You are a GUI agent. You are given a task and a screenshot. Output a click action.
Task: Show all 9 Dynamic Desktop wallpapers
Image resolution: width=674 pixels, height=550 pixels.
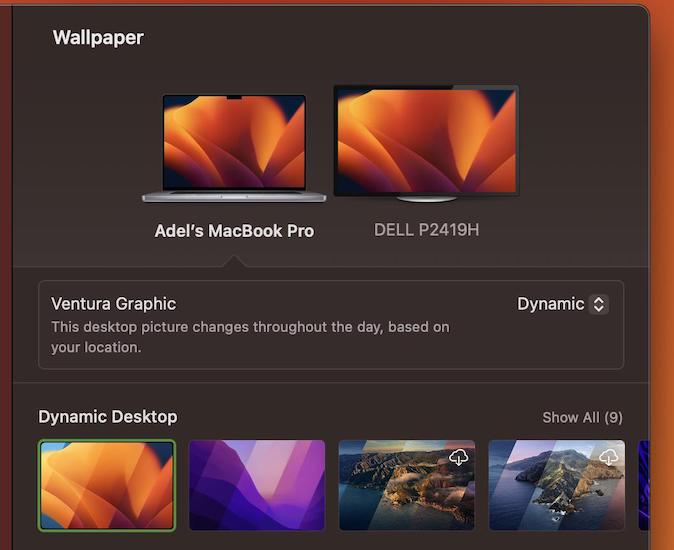pyautogui.click(x=582, y=417)
